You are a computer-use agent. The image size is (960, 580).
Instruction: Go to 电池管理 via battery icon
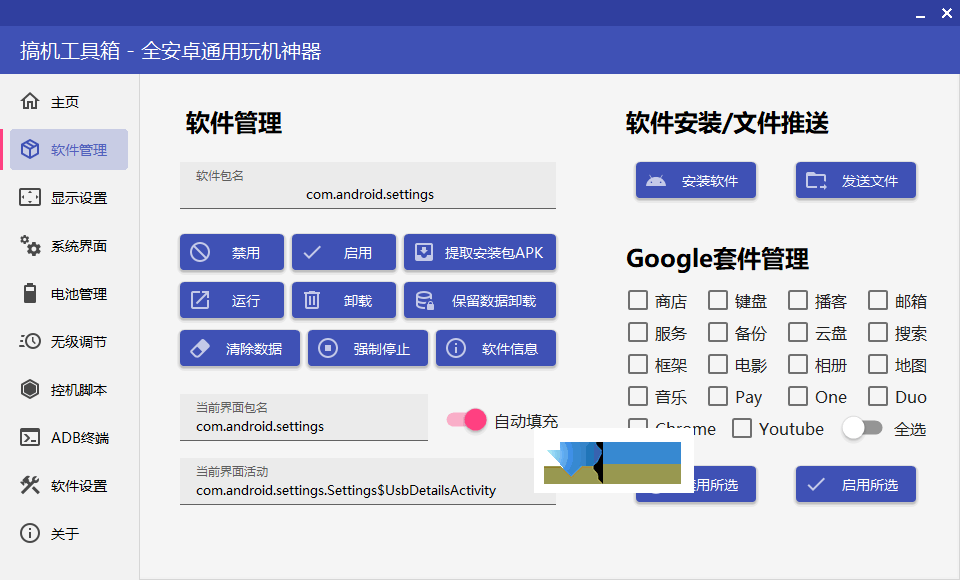click(x=29, y=293)
